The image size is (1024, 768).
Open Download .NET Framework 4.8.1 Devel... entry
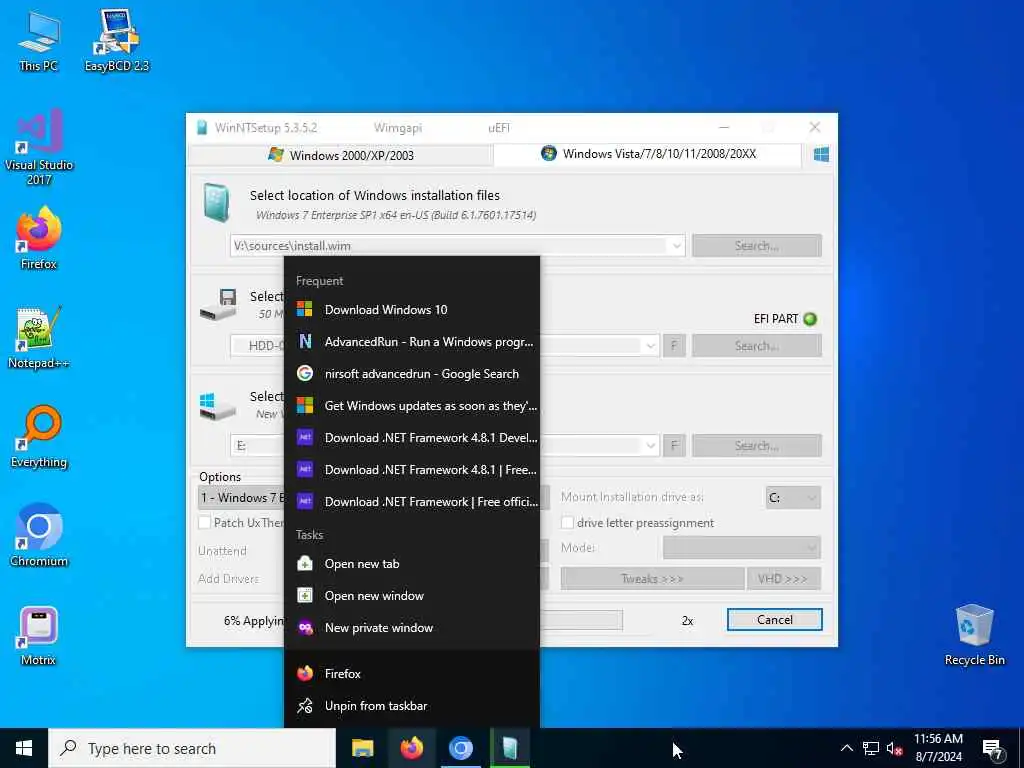(x=412, y=438)
